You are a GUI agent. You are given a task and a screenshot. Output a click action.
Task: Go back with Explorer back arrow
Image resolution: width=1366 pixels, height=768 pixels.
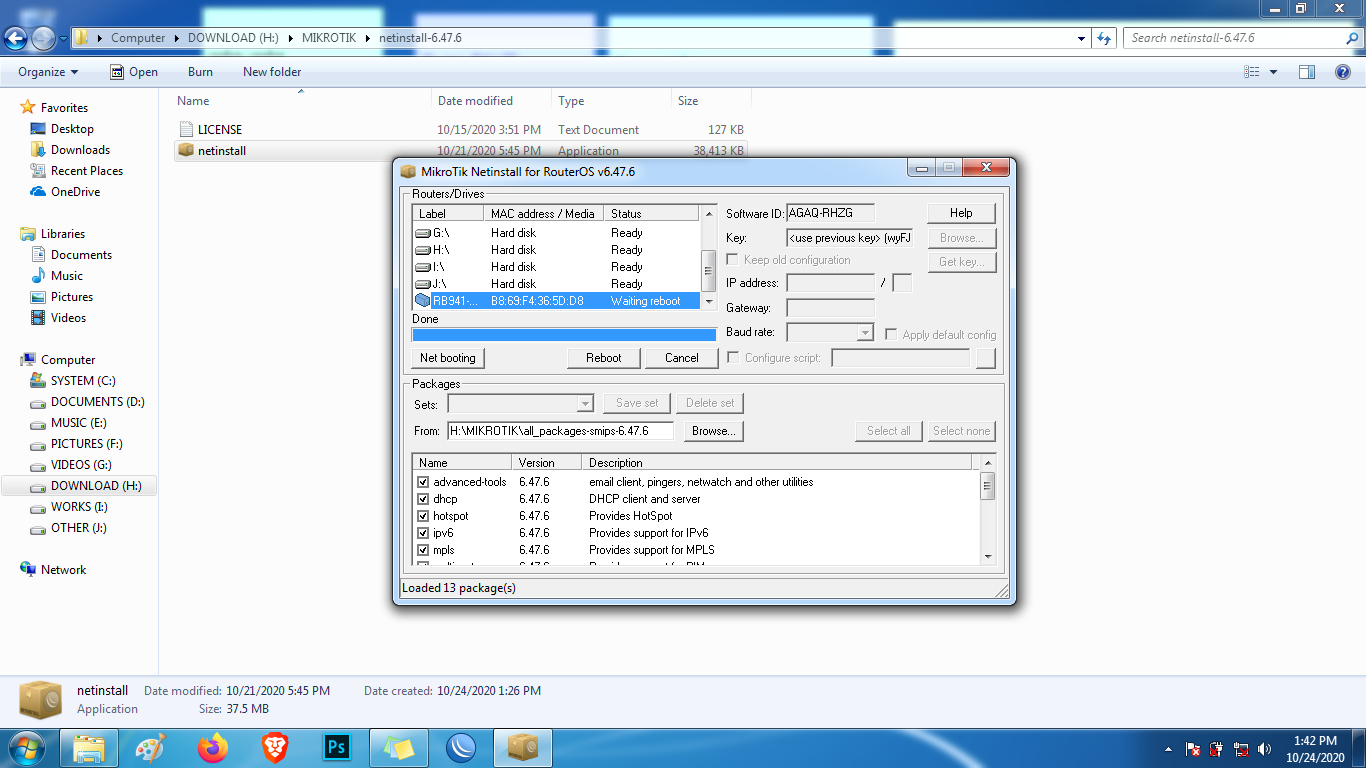[15, 38]
